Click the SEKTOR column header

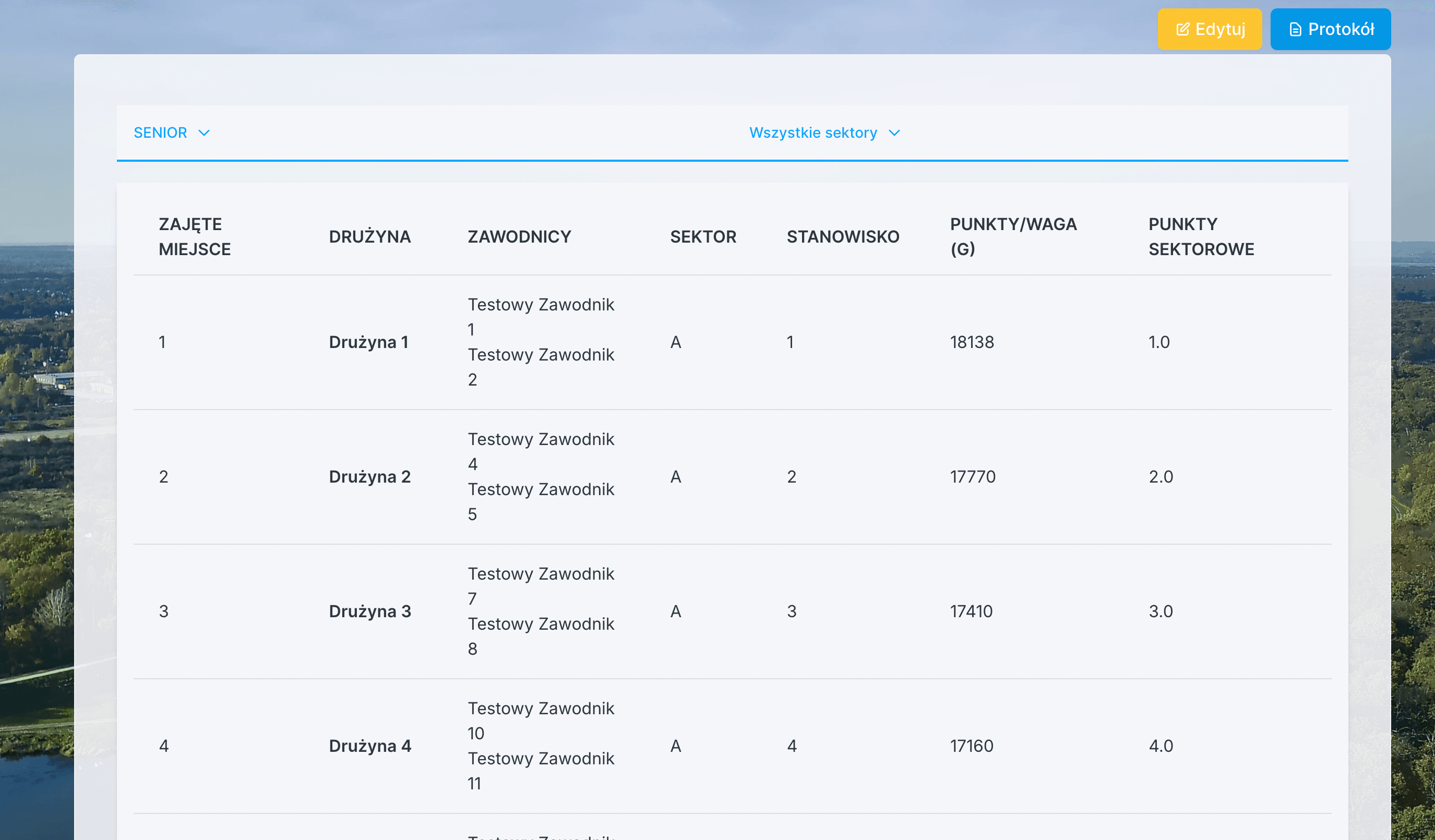[x=704, y=236]
